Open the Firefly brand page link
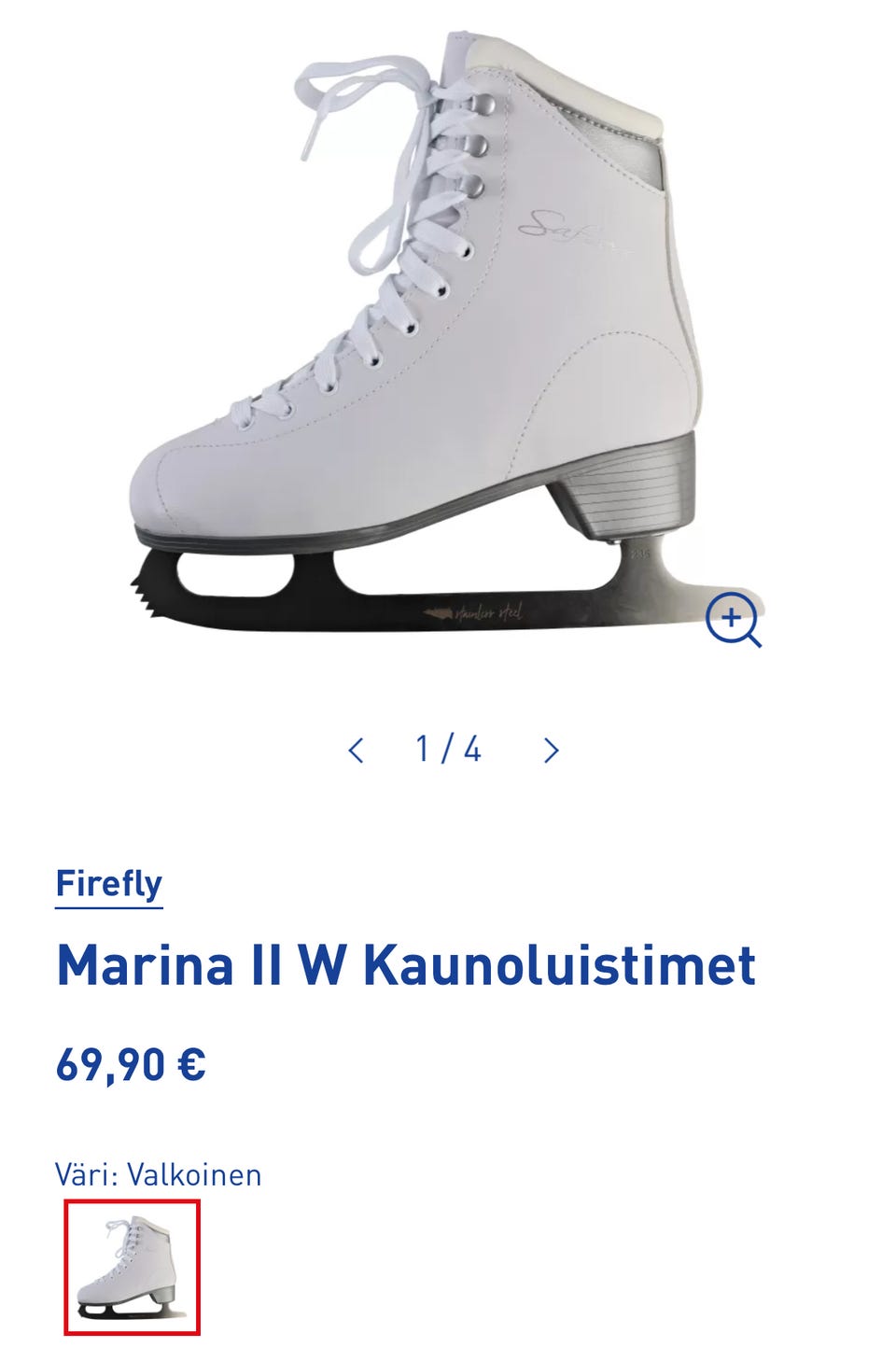 coord(109,884)
